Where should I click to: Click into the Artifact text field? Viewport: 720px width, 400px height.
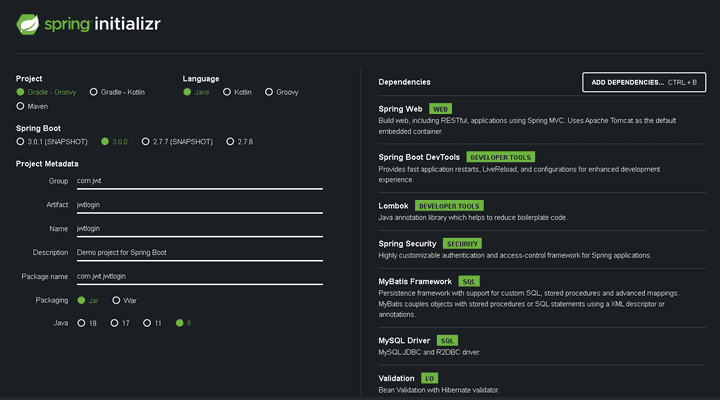coord(199,205)
